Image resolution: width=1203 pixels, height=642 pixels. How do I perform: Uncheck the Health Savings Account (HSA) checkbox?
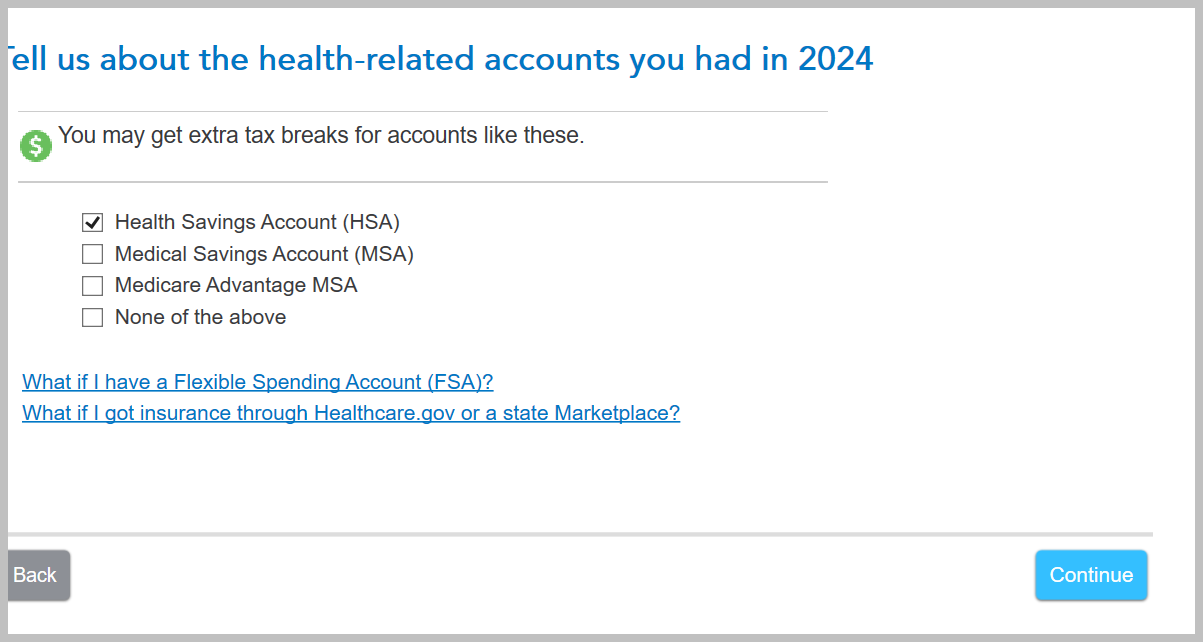pyautogui.click(x=92, y=222)
